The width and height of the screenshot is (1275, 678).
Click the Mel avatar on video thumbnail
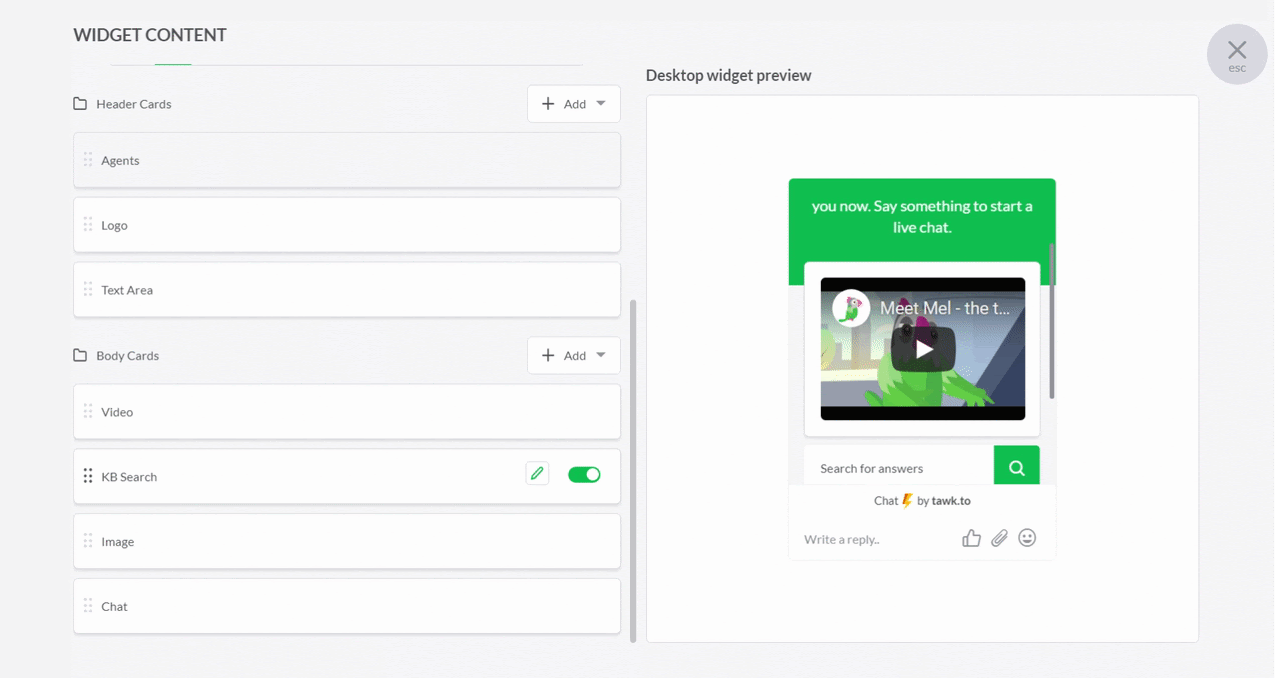point(851,309)
